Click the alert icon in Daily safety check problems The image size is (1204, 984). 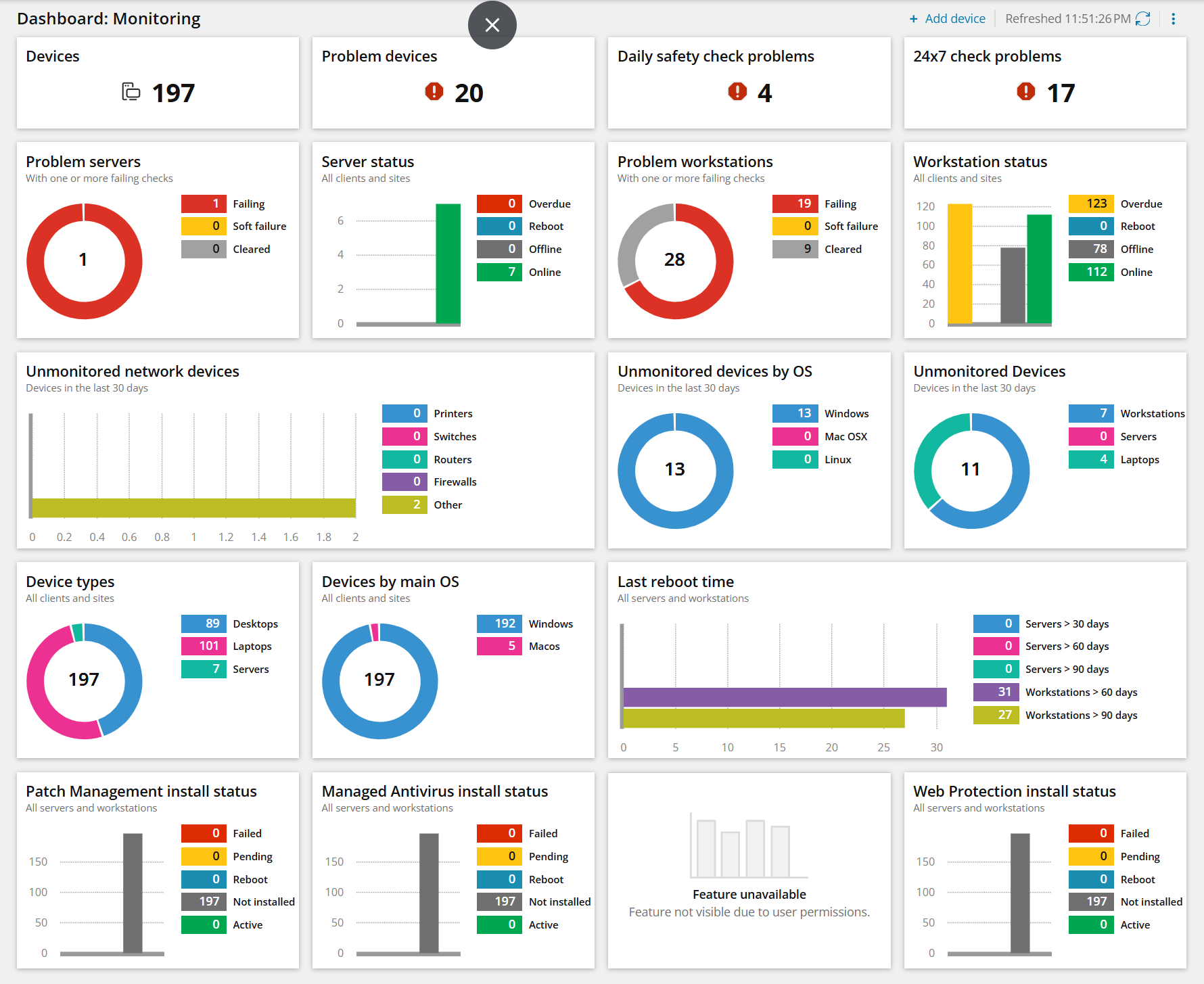(737, 91)
